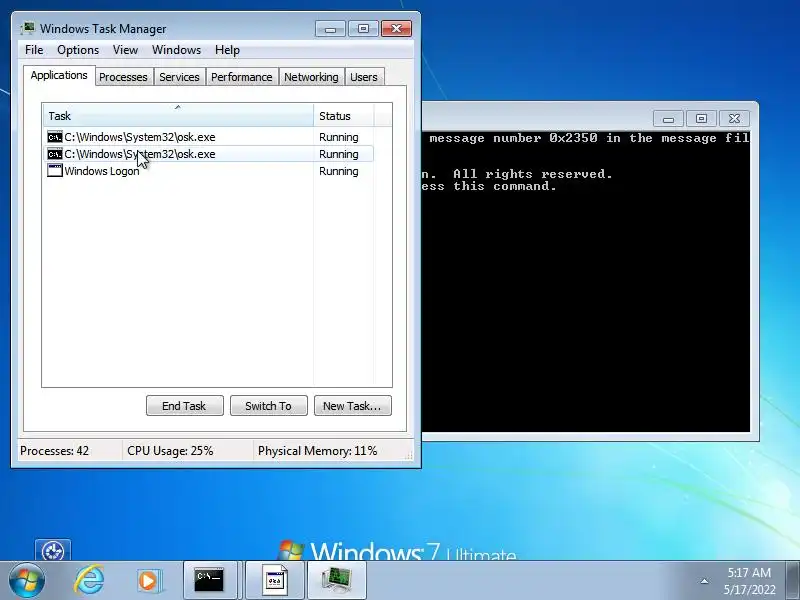Activate the command prompt taskbar button
This screenshot has height=600, width=800.
(210, 581)
